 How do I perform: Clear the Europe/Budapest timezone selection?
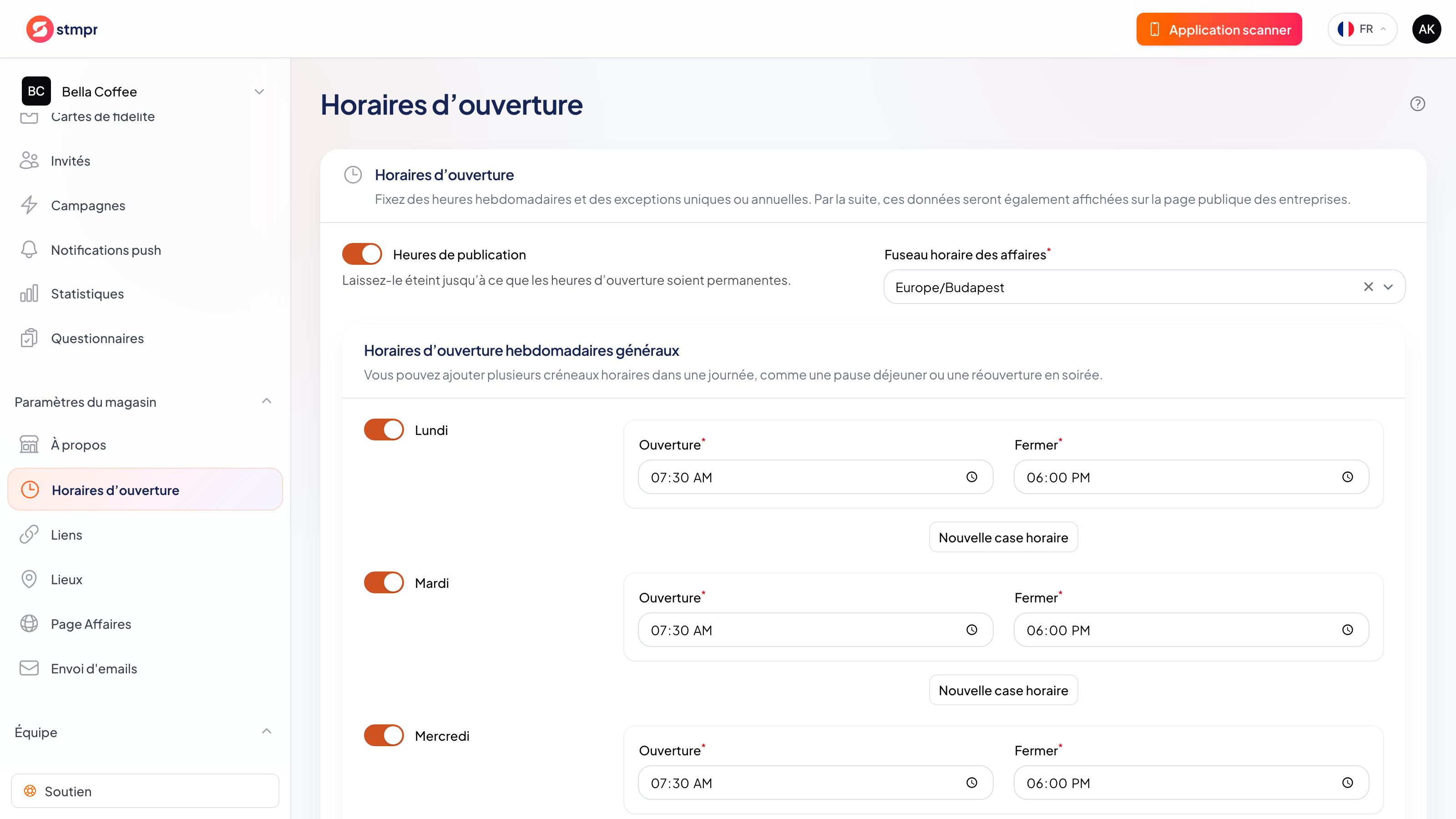click(1368, 287)
